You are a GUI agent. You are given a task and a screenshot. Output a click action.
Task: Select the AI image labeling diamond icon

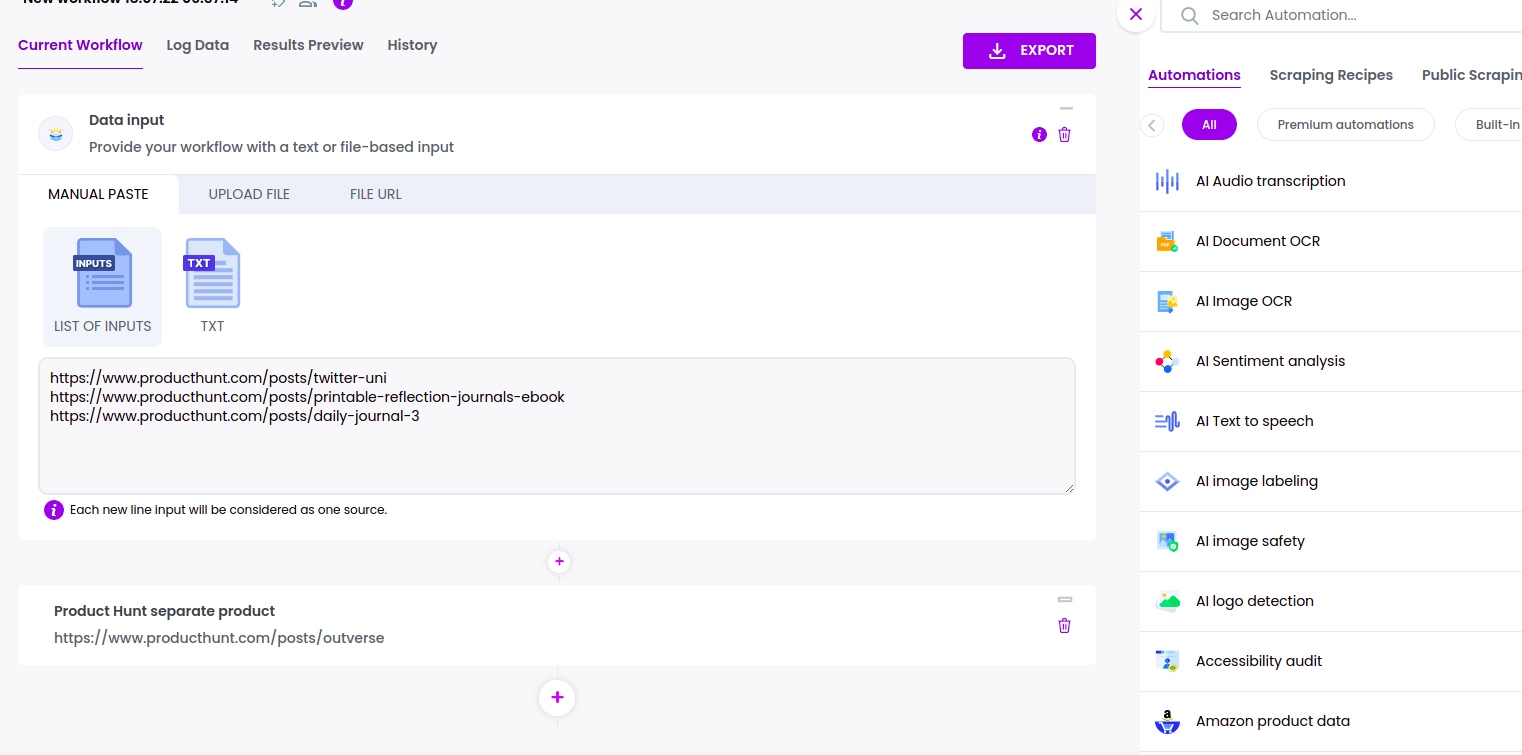coord(1166,481)
